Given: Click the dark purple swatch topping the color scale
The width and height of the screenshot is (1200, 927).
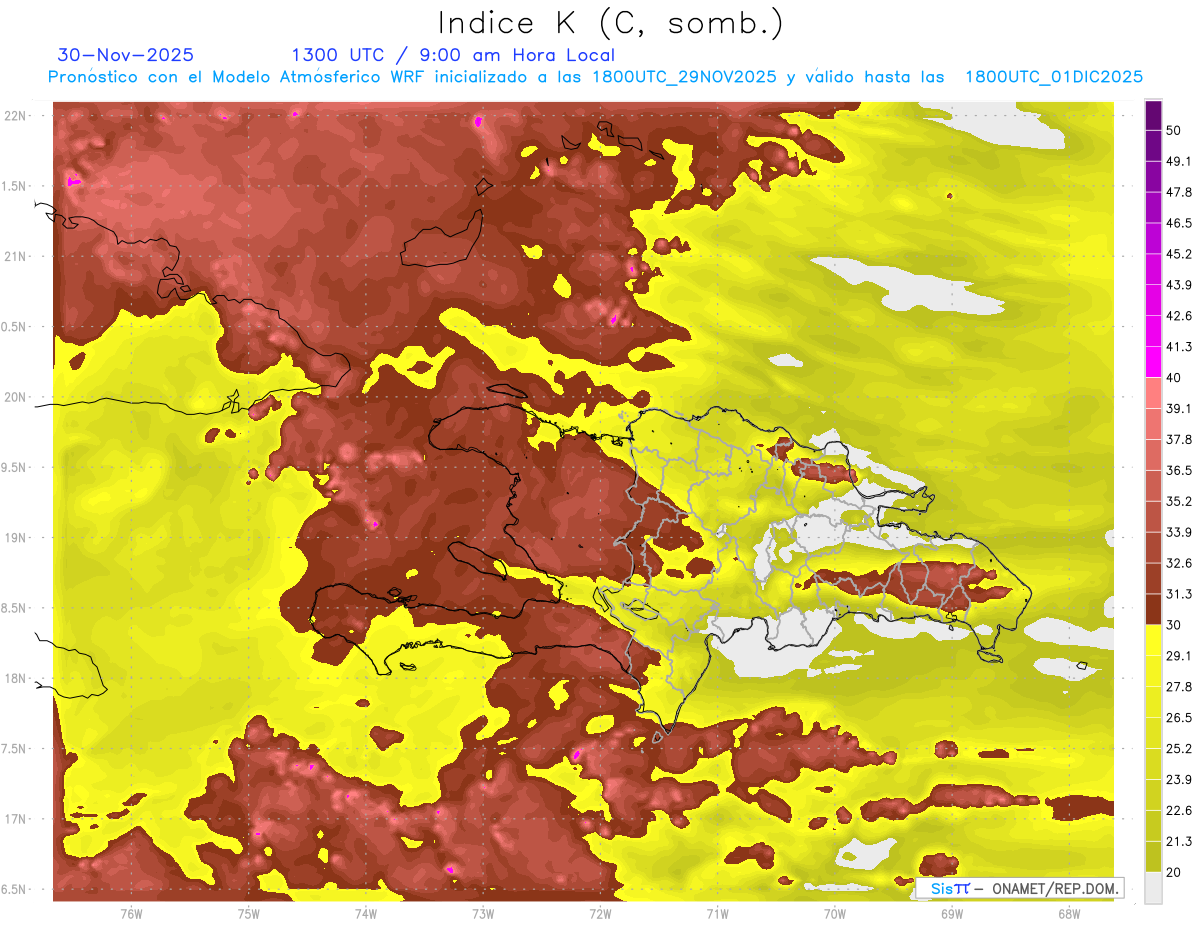Looking at the screenshot, I should (1153, 115).
